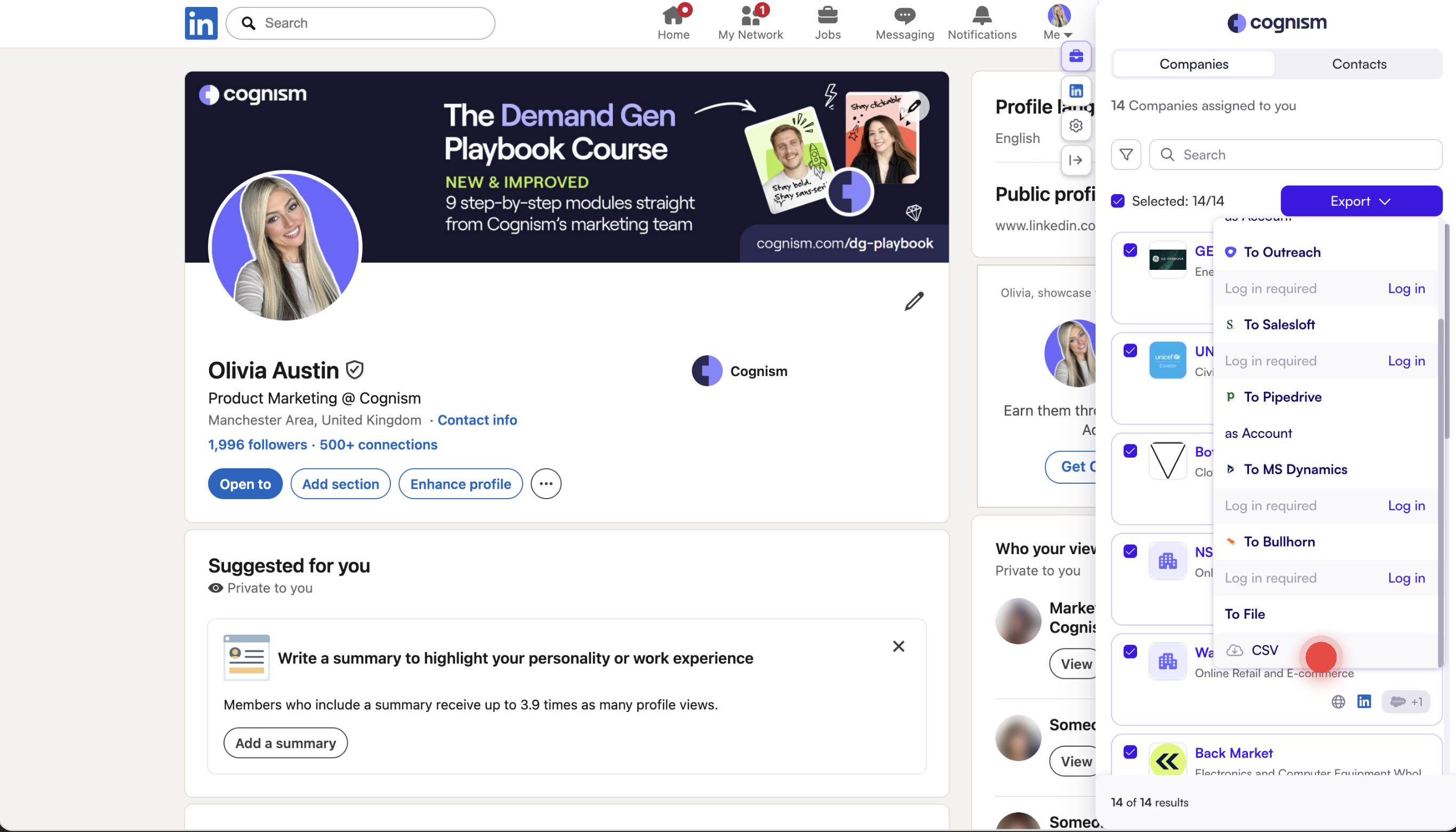Screen dimensions: 1456x832
Task: Uncheck the Back Market company checkbox
Action: [1130, 752]
